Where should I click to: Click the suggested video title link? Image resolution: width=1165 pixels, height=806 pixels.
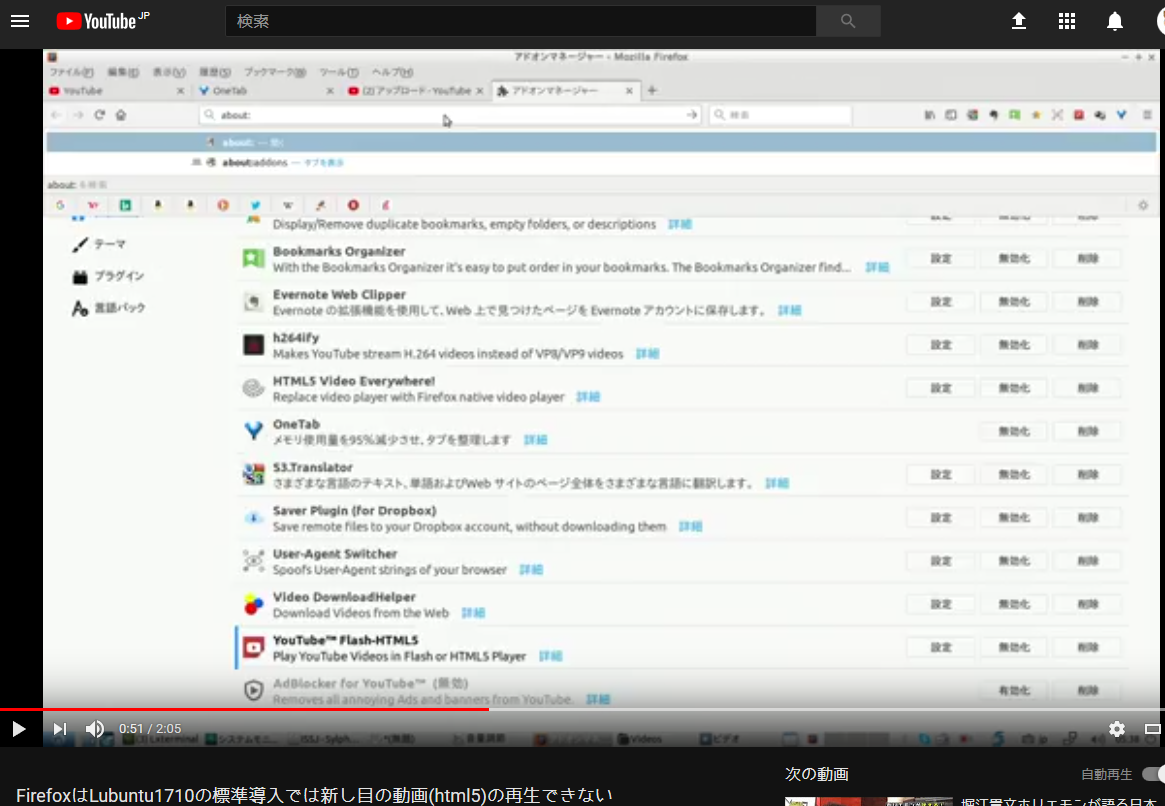[x=1060, y=801]
